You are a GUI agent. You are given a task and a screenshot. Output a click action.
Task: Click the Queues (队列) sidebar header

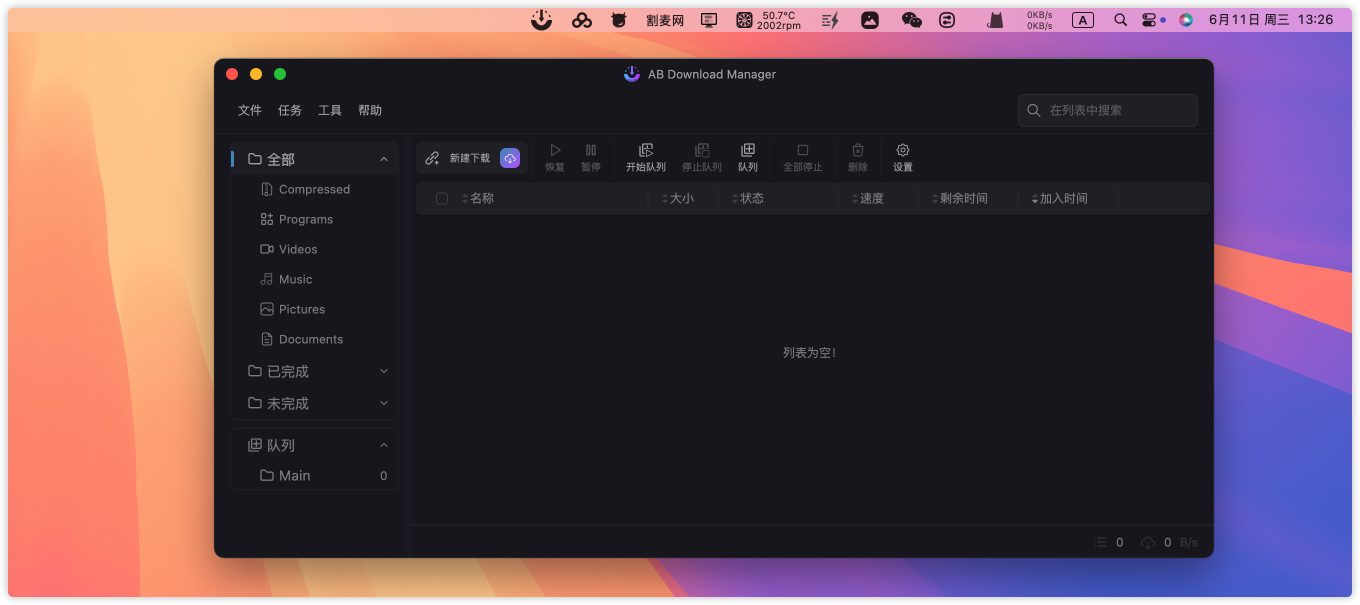pyautogui.click(x=315, y=445)
